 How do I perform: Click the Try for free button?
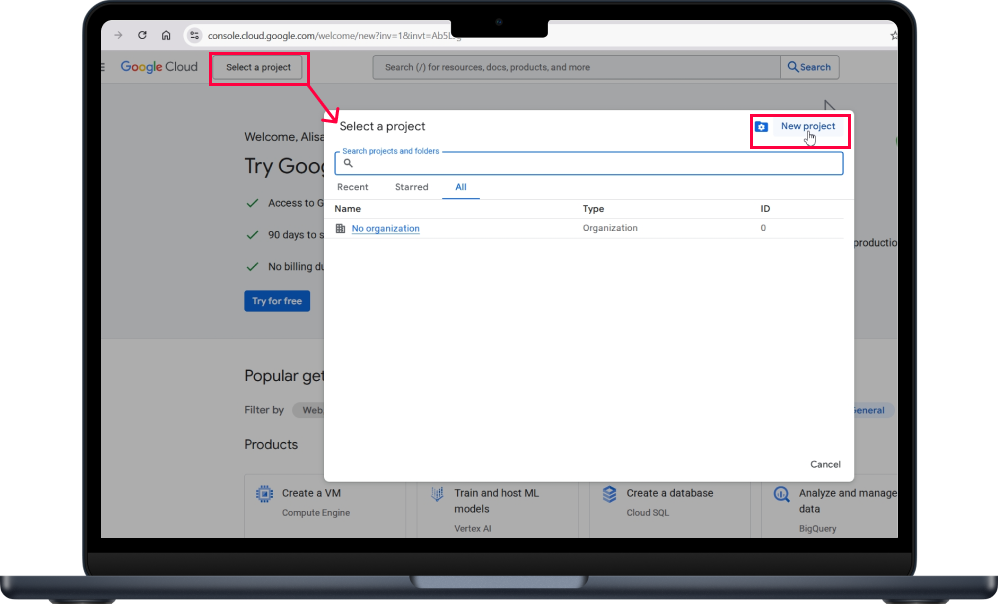[277, 301]
